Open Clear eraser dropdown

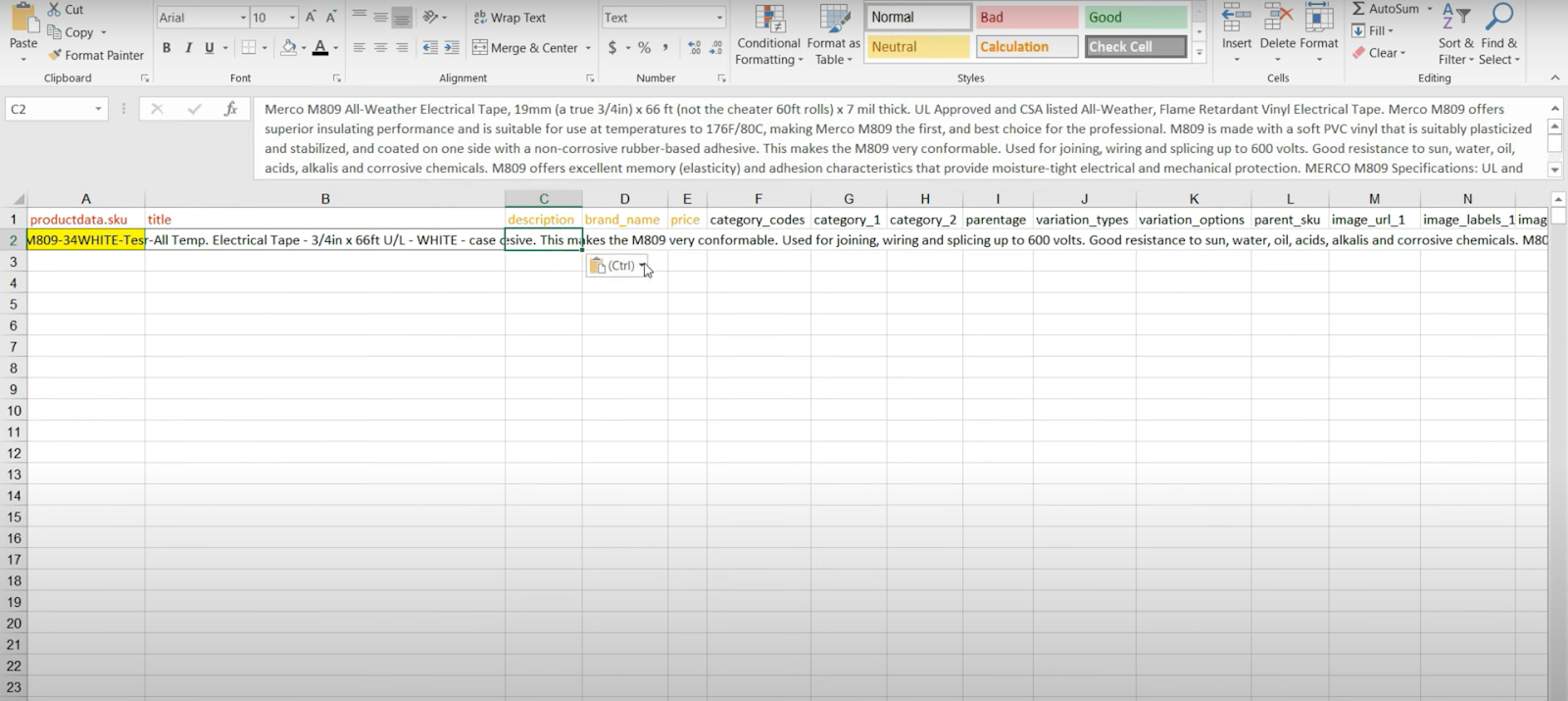click(1379, 53)
